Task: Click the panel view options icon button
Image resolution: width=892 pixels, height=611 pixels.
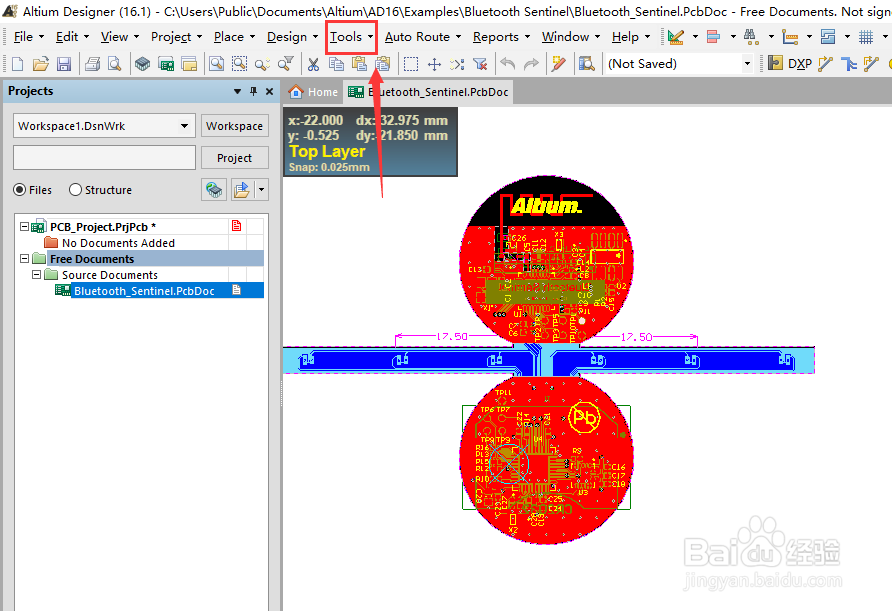Action: click(x=214, y=189)
